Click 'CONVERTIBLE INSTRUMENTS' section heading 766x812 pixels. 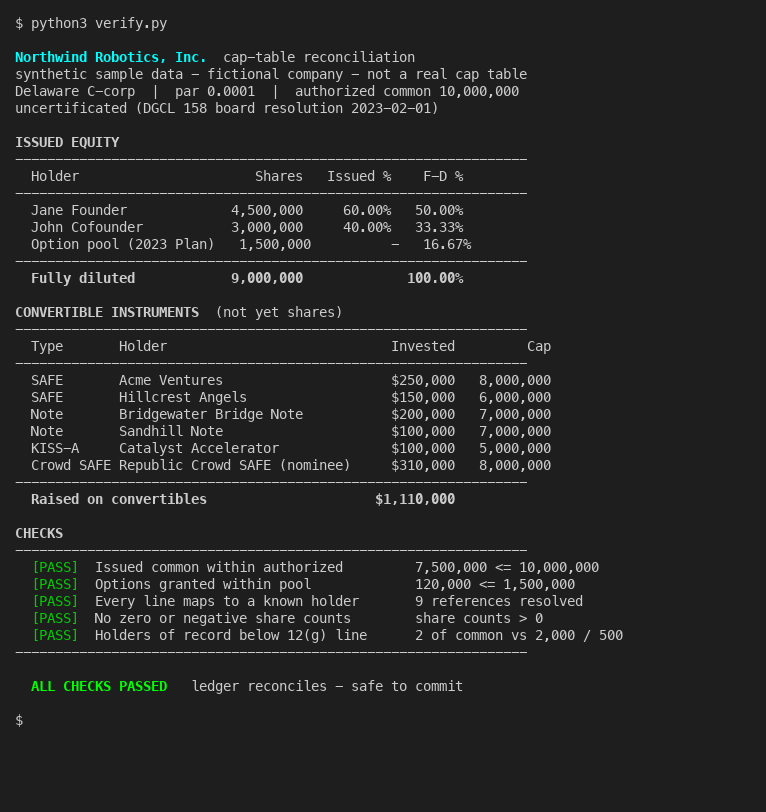click(x=107, y=312)
